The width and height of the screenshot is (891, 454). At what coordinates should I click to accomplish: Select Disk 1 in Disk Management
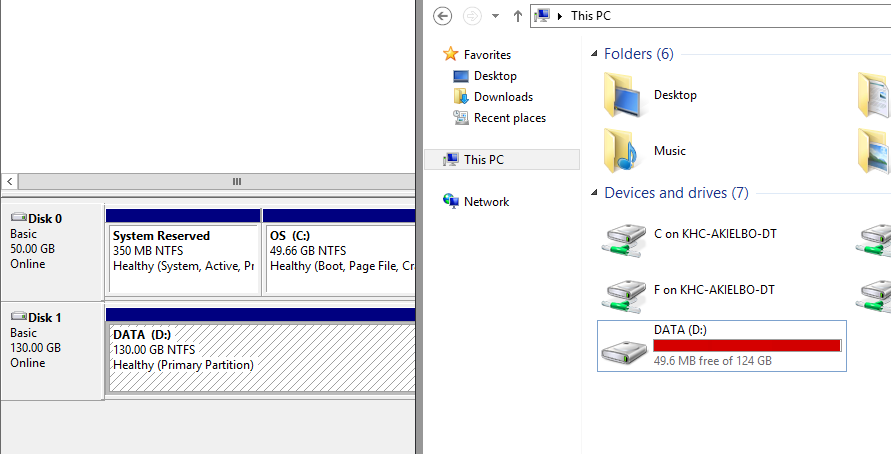[53, 351]
